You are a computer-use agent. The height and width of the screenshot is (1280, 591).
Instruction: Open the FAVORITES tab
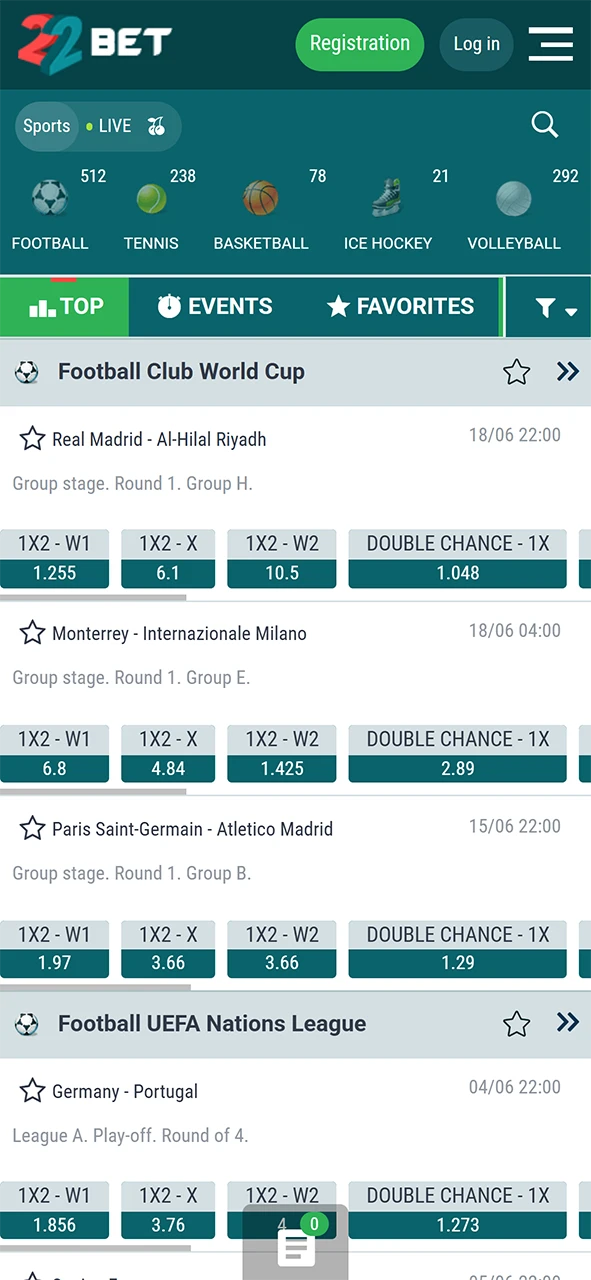coord(400,306)
